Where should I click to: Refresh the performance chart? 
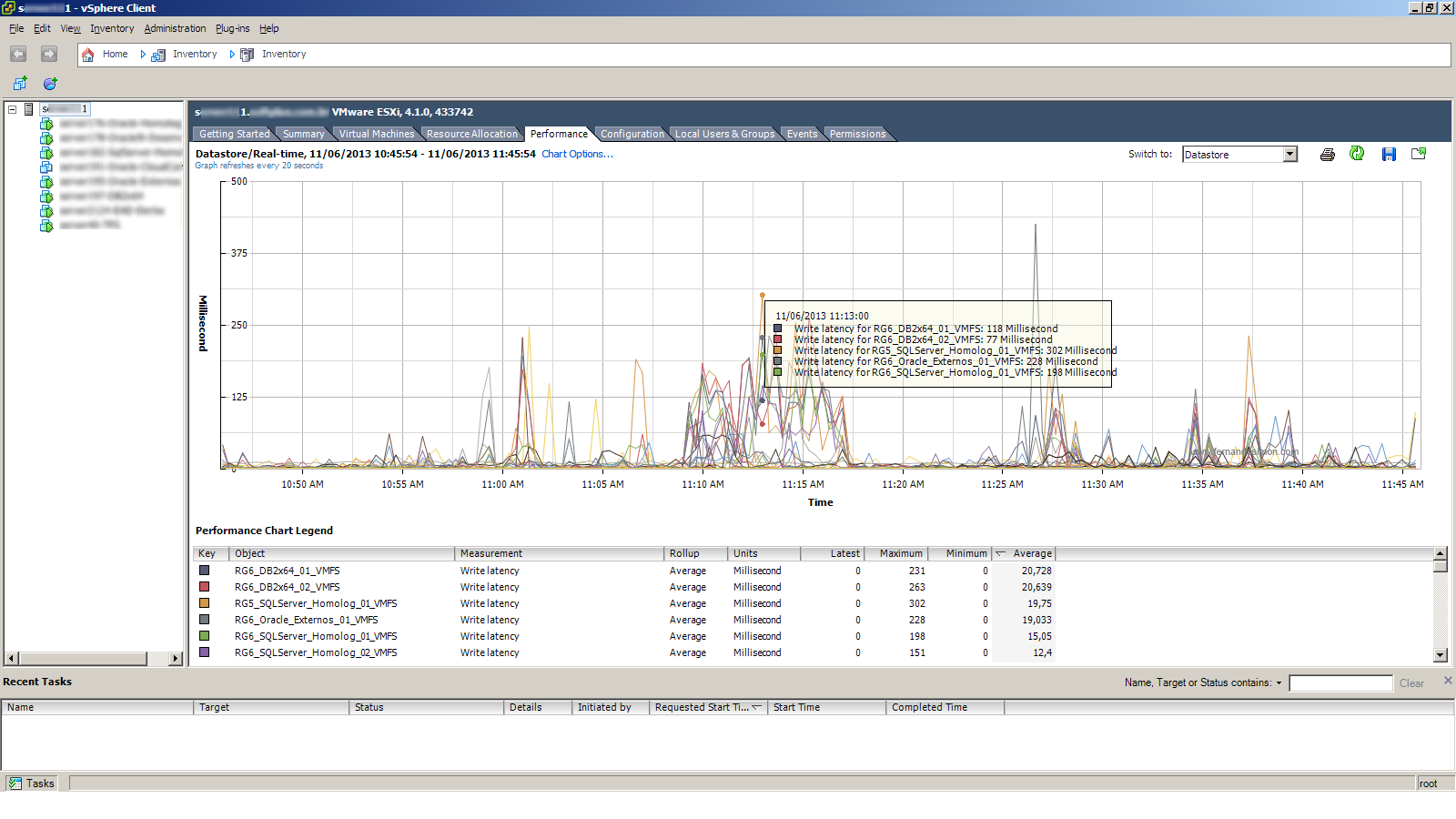[x=1357, y=154]
